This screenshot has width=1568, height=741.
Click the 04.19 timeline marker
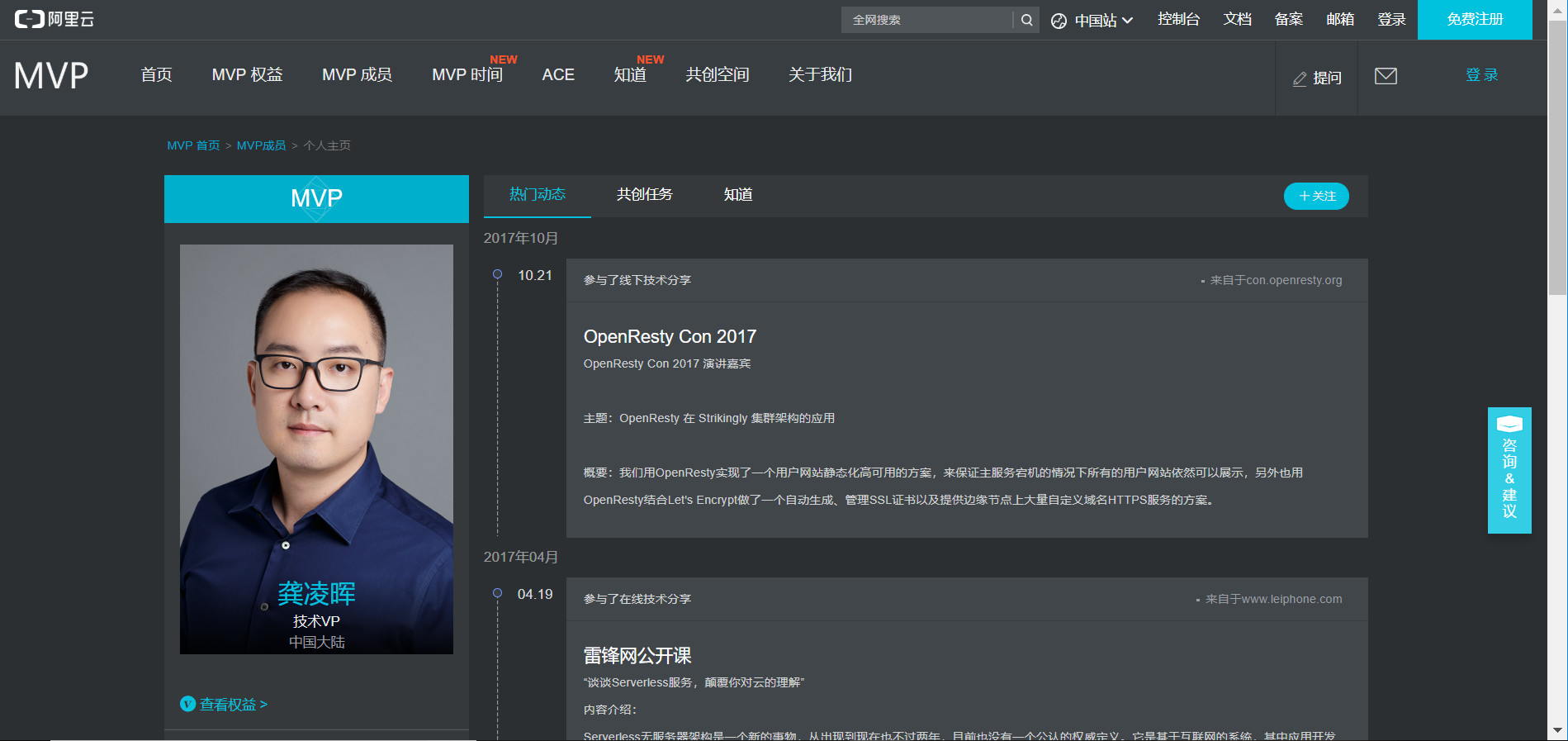click(497, 593)
